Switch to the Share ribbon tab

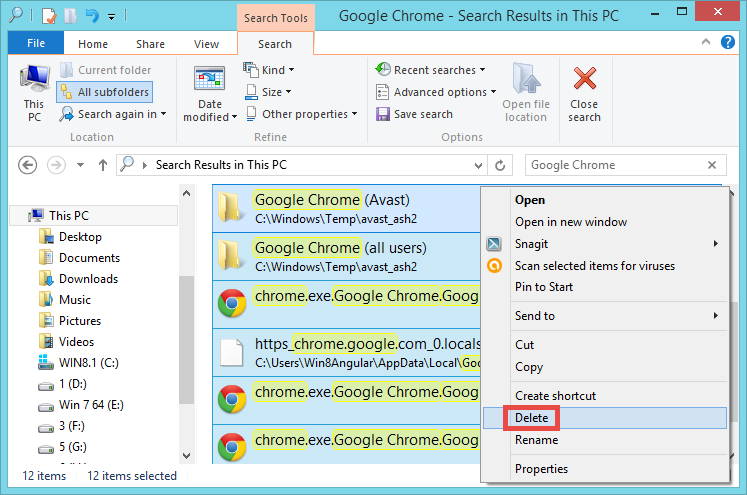(x=151, y=44)
